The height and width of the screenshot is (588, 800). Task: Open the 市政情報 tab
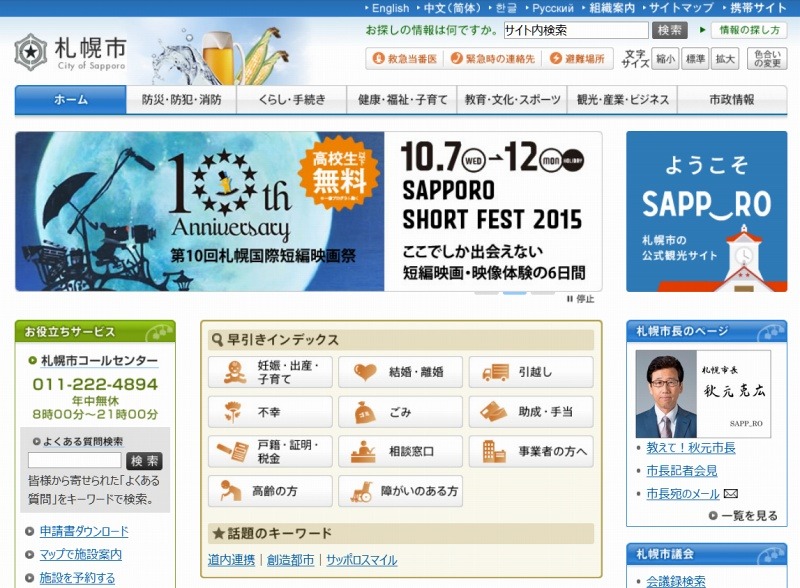732,100
